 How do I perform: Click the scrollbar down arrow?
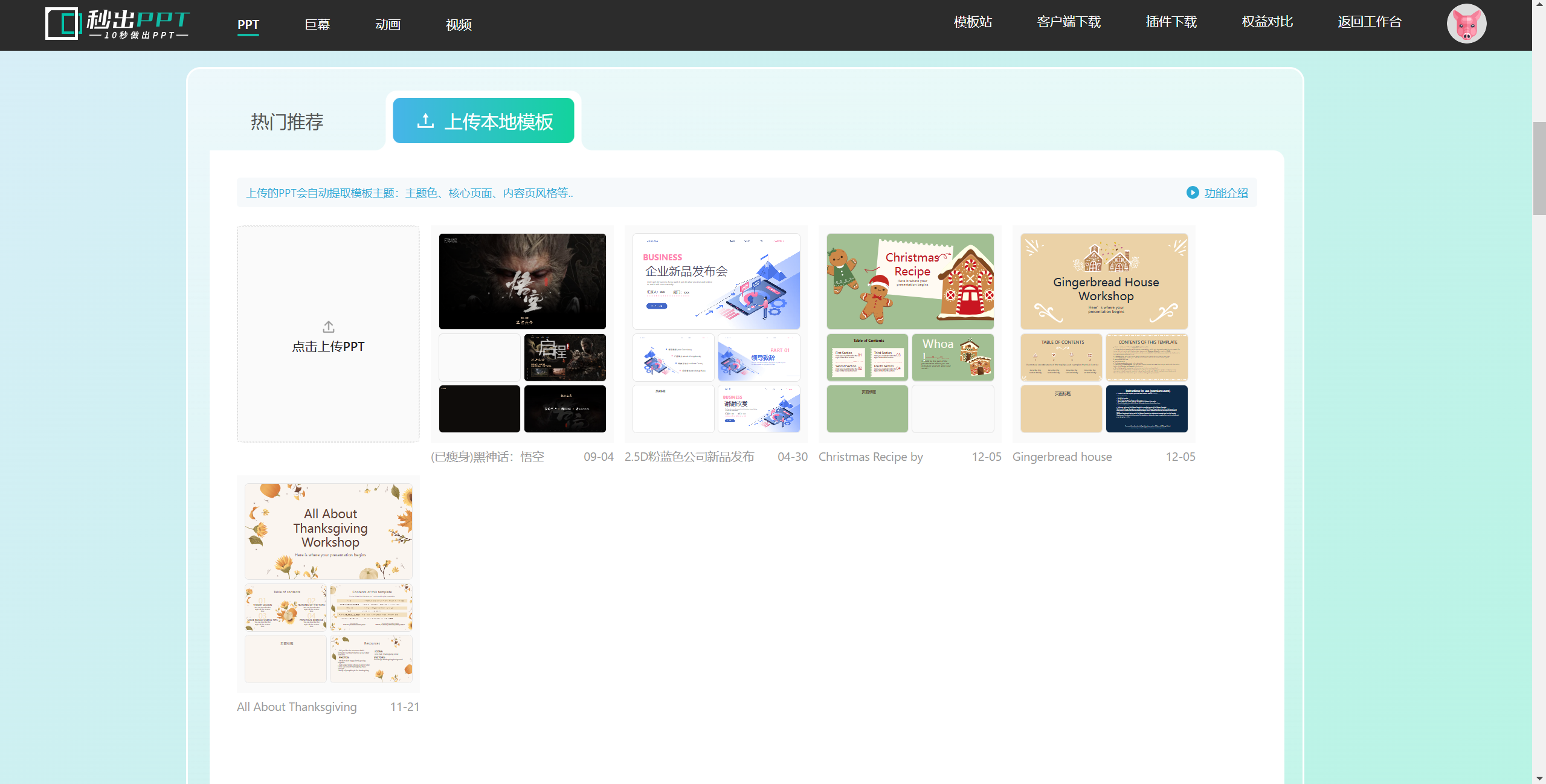[1539, 779]
